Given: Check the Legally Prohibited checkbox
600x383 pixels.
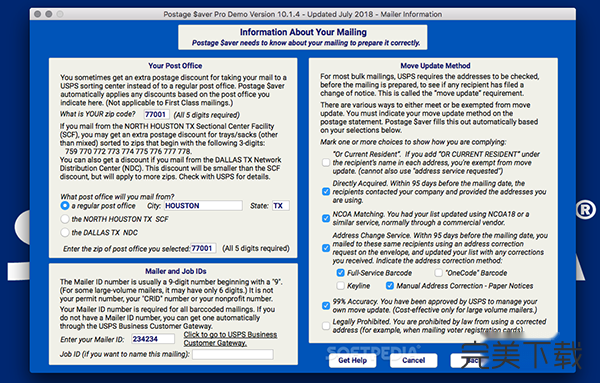Looking at the screenshot, I should tap(326, 326).
